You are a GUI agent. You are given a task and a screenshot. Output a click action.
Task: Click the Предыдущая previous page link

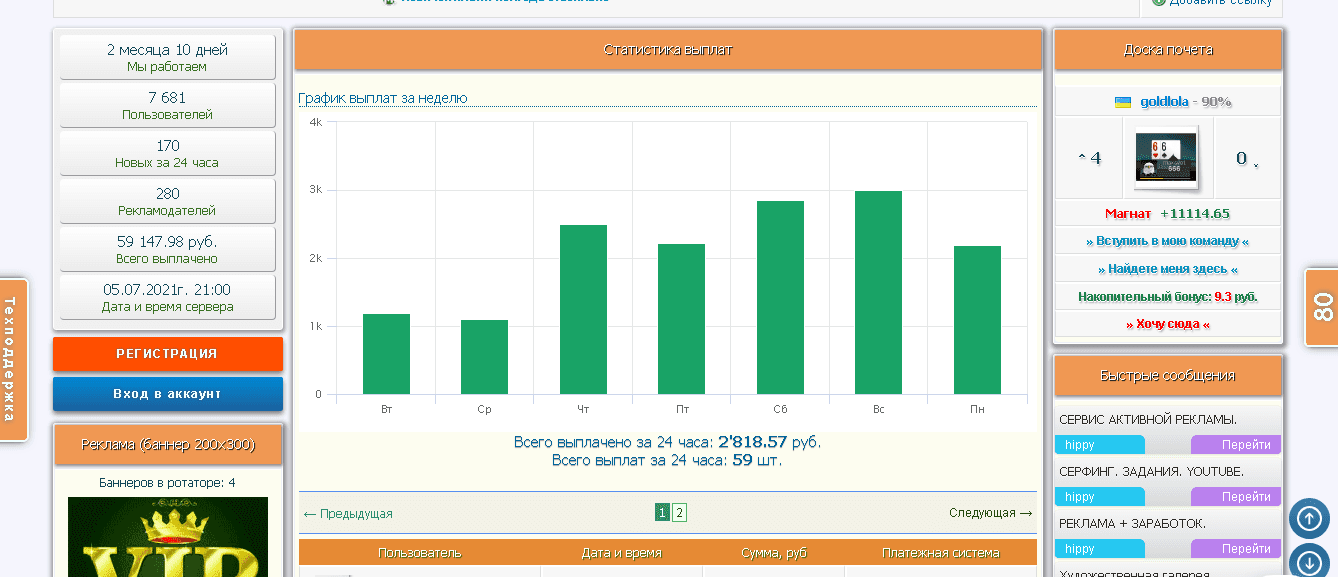coord(348,514)
